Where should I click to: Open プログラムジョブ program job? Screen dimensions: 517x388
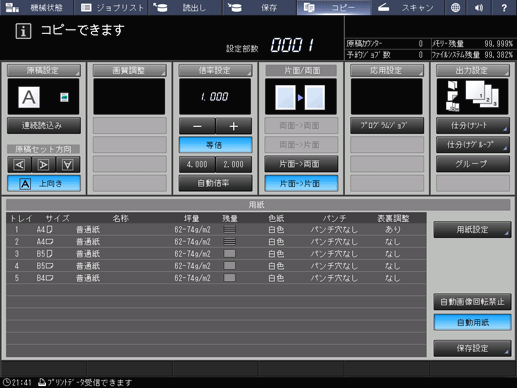387,125
